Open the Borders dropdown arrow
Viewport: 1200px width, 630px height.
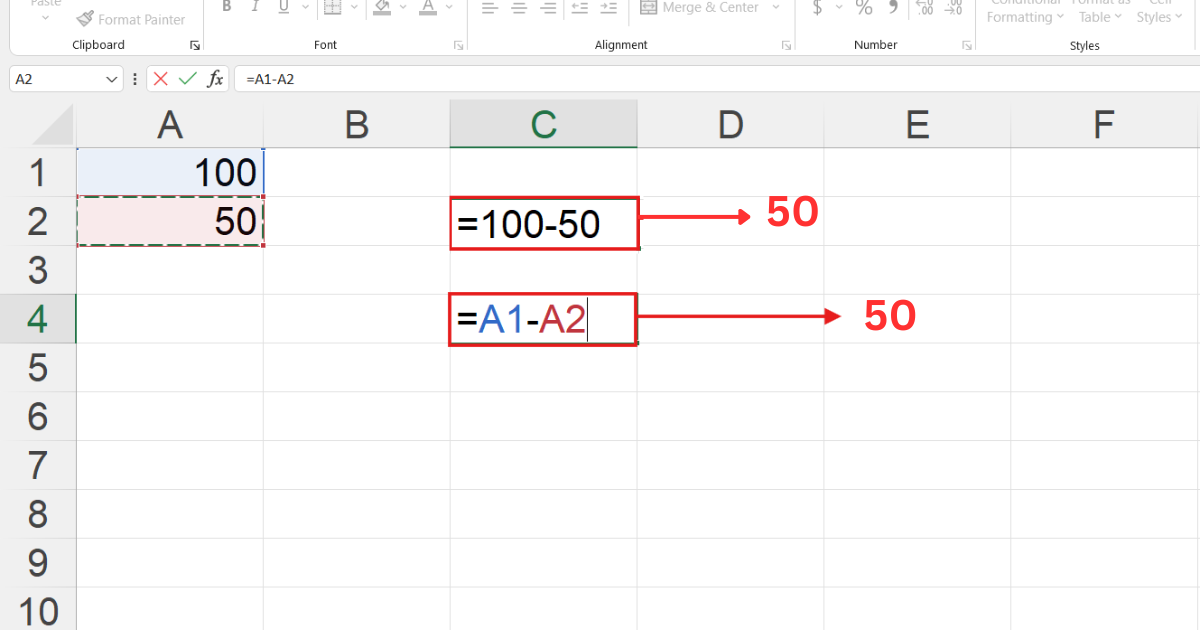tap(354, 8)
